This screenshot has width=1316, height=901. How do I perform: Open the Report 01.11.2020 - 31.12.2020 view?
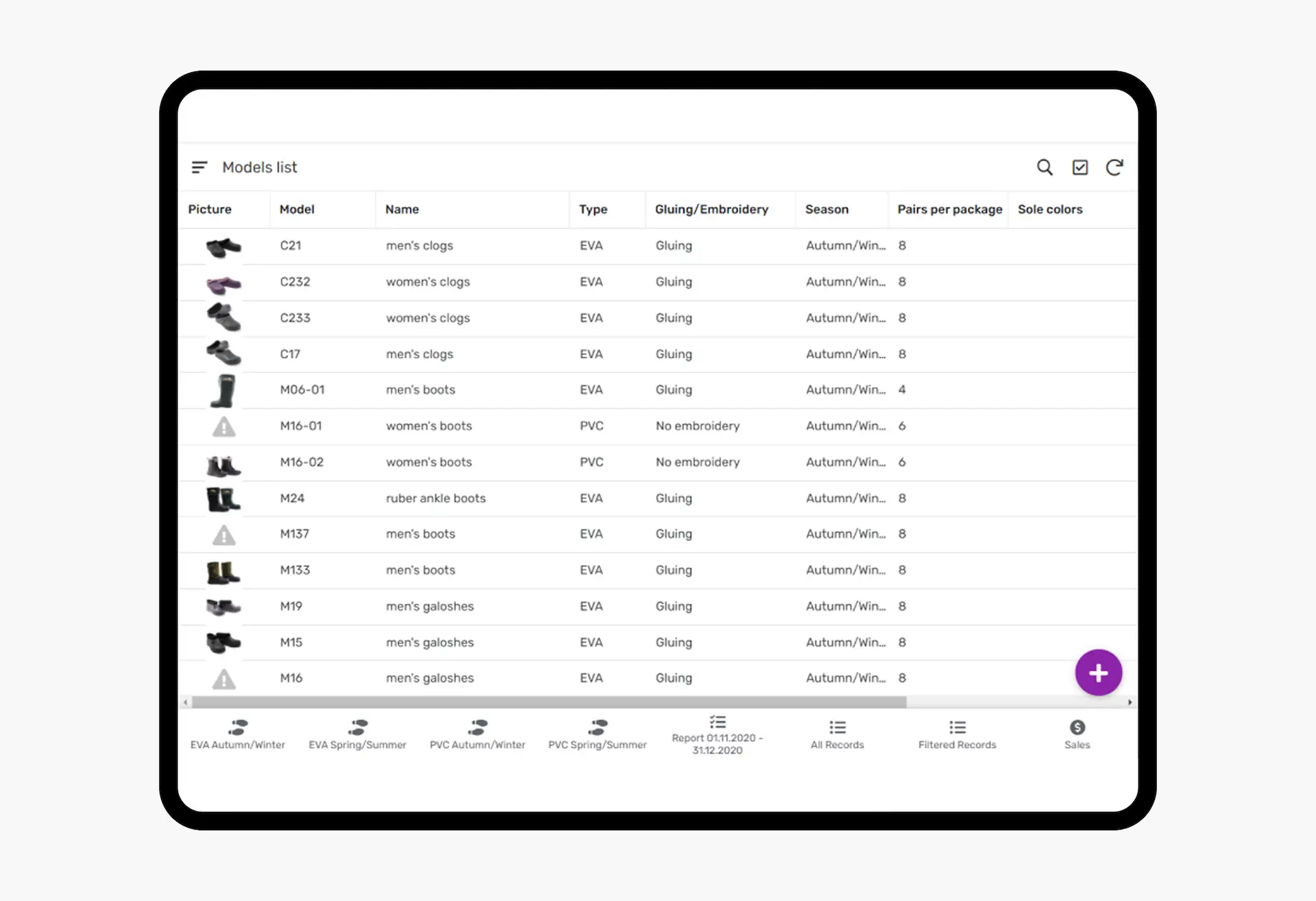(x=717, y=735)
